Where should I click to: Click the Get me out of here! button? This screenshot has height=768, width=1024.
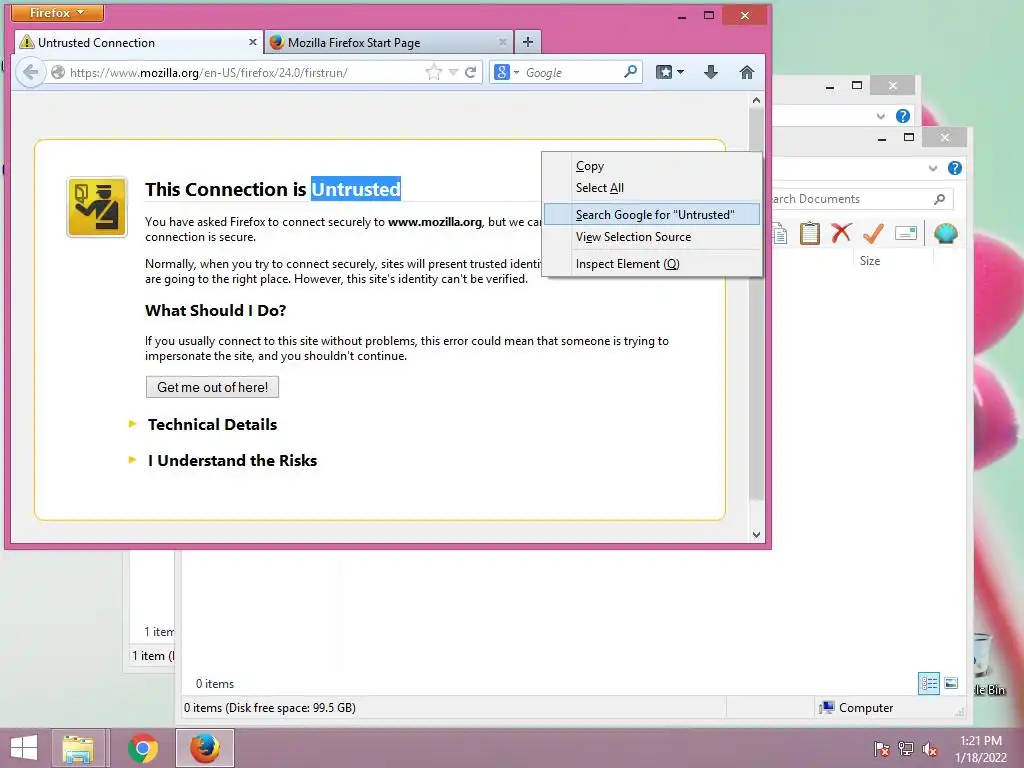tap(212, 387)
